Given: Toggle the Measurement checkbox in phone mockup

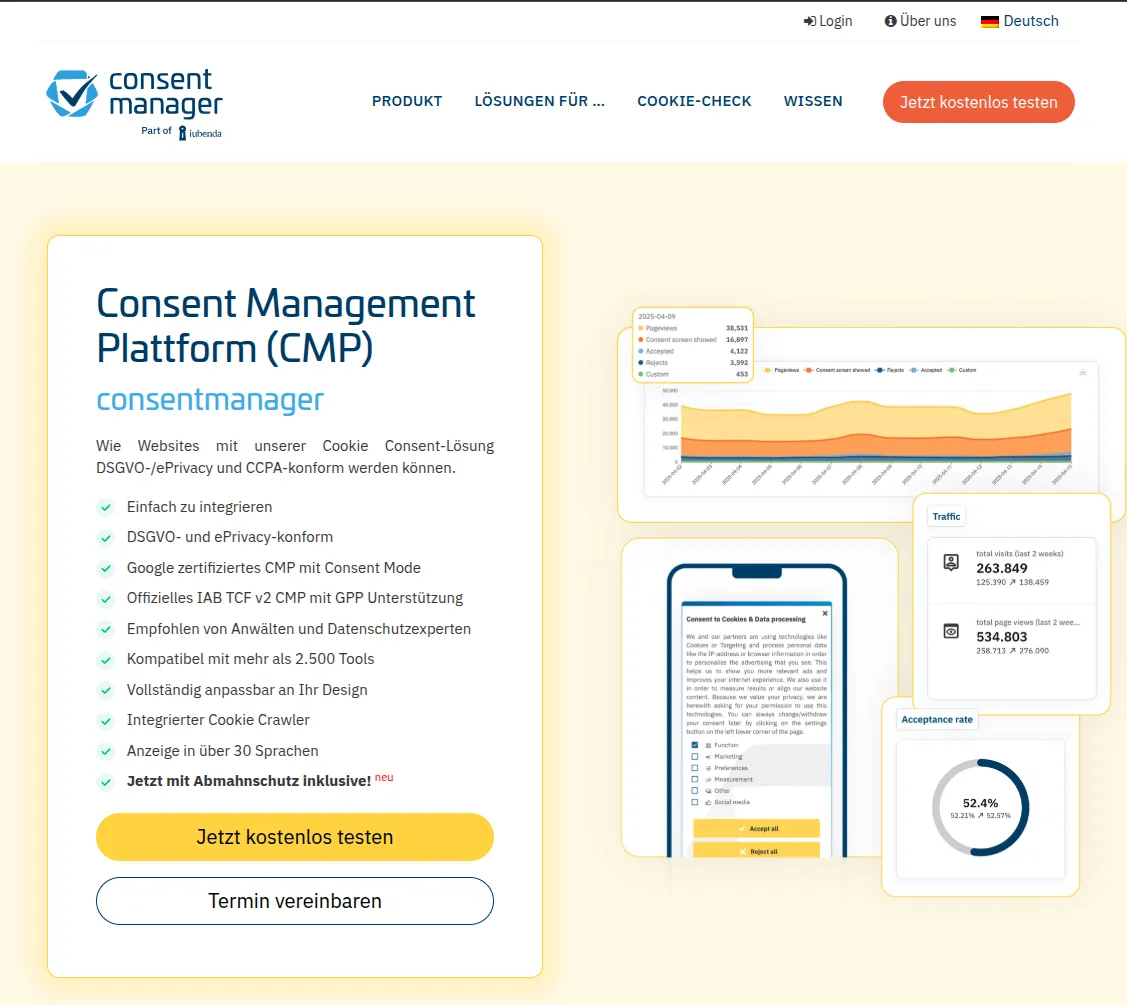Looking at the screenshot, I should click(694, 779).
